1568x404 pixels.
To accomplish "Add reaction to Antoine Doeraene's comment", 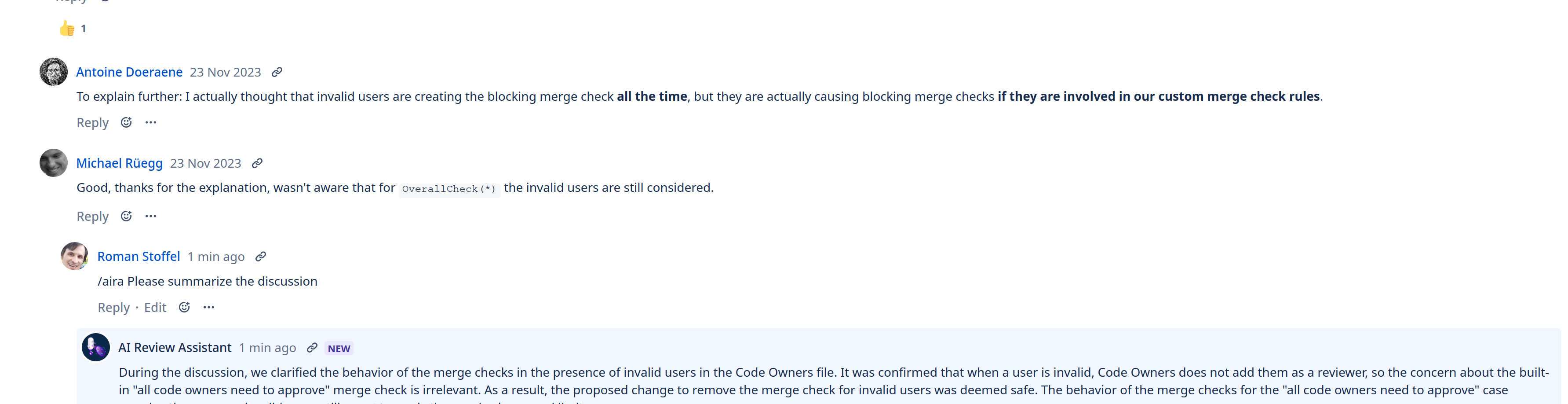I will (126, 122).
